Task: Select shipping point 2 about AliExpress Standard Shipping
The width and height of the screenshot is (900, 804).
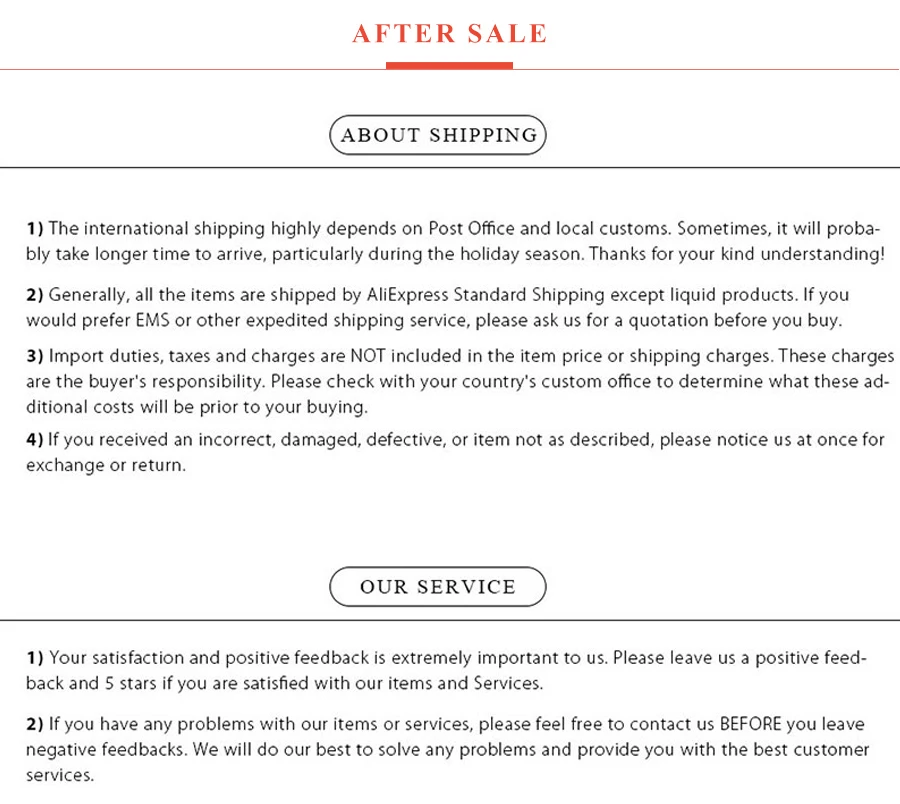Action: [437, 307]
